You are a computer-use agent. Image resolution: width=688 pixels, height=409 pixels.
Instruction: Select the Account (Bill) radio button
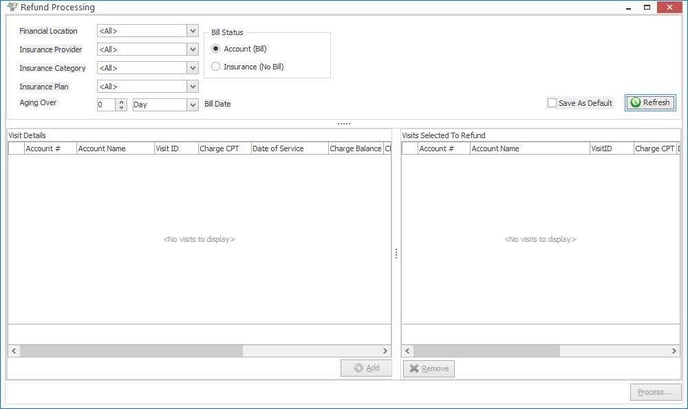[215, 49]
